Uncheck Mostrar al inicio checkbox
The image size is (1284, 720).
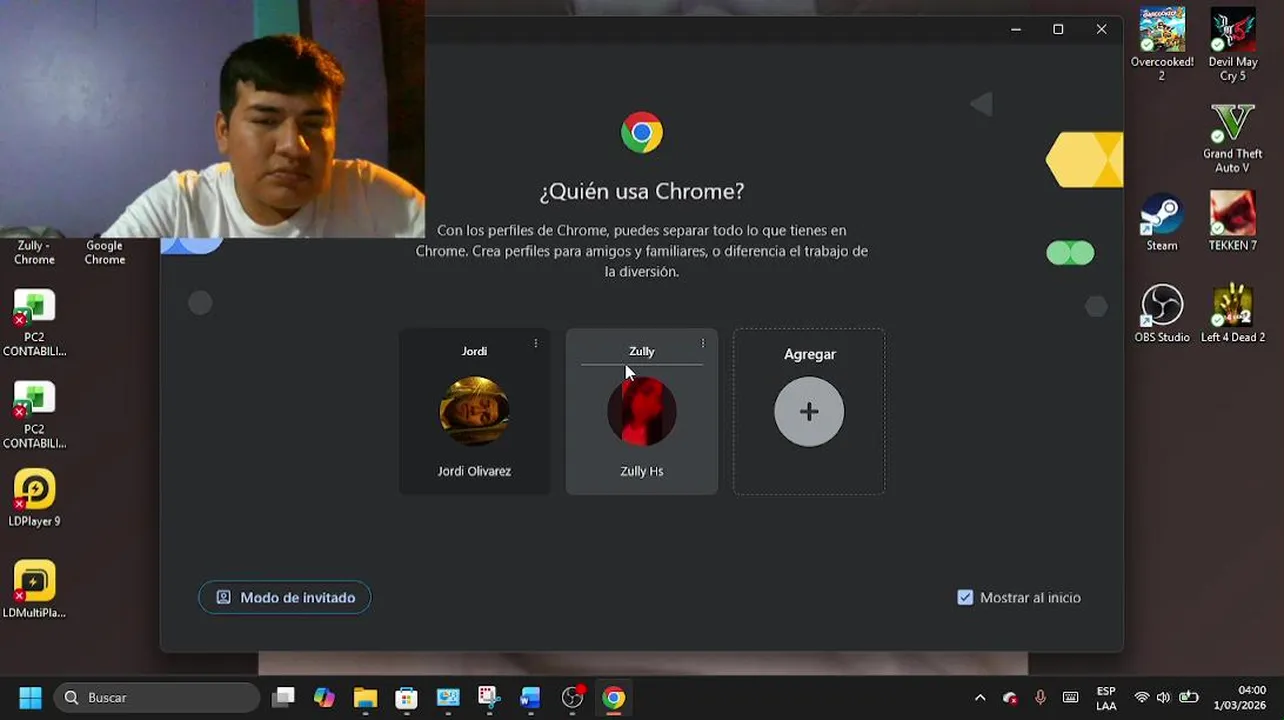(x=965, y=597)
